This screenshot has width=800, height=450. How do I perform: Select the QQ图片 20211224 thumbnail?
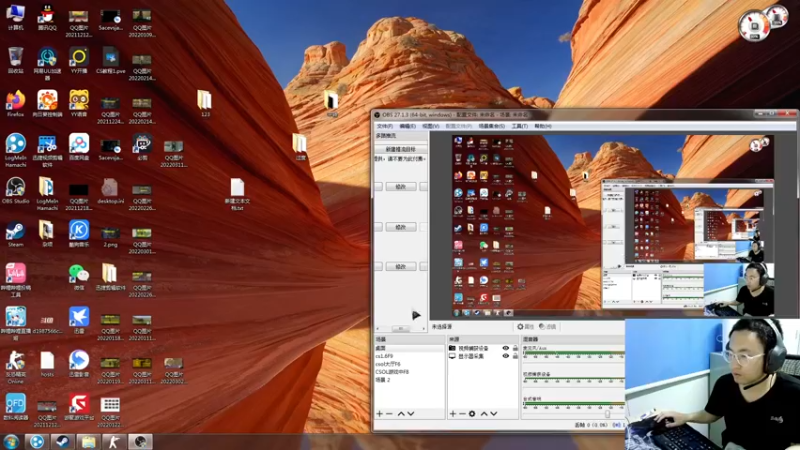[110, 110]
